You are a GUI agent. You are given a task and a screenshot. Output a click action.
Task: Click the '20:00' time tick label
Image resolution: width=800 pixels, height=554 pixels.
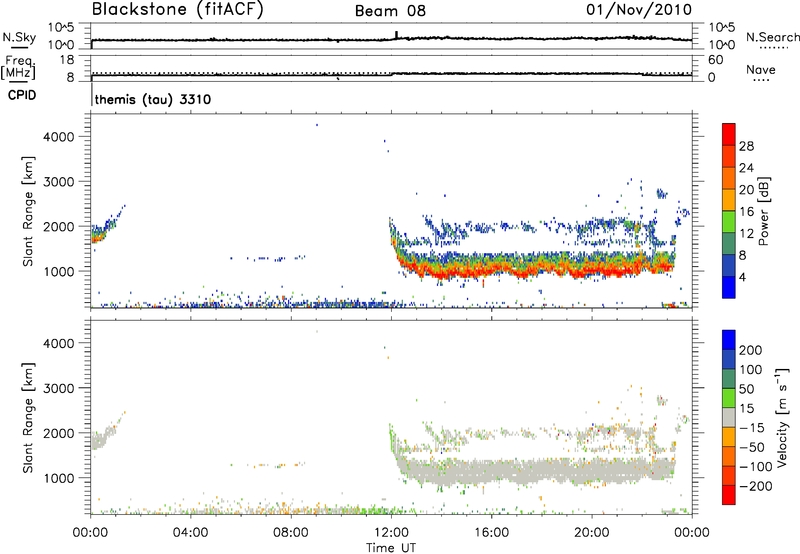(x=592, y=533)
